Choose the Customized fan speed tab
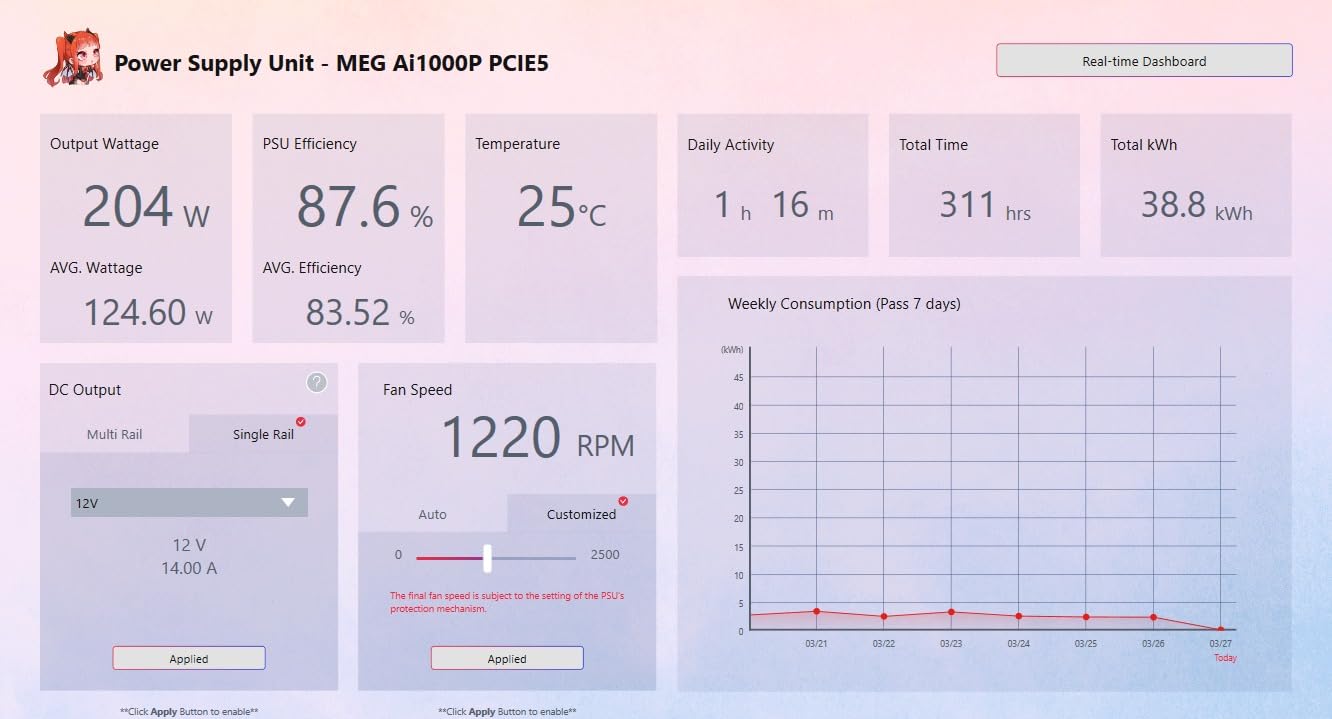Image resolution: width=1332 pixels, height=719 pixels. 582,514
